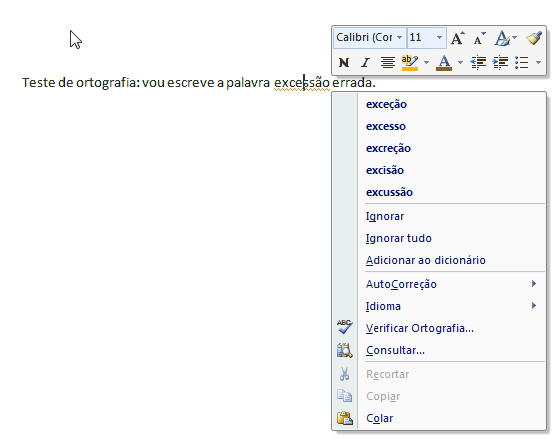
Task: Open the font size 11 dropdown
Action: [x=439, y=37]
